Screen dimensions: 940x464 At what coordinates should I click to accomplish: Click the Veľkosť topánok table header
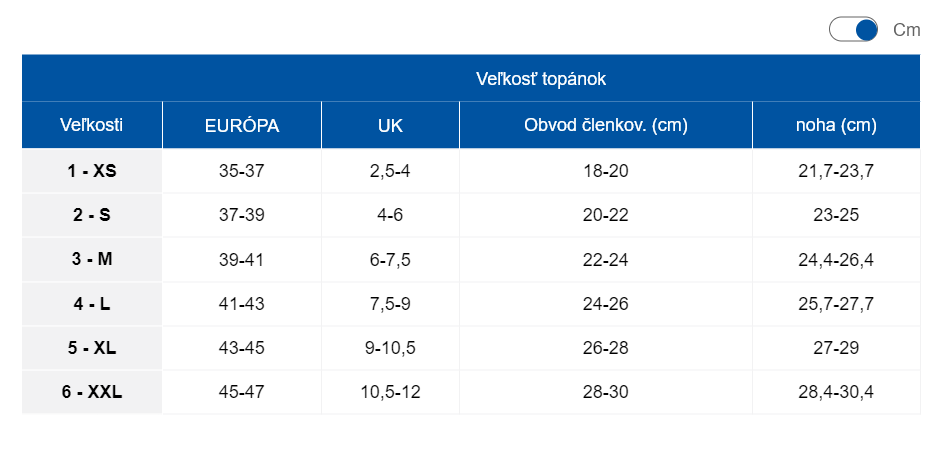point(541,78)
